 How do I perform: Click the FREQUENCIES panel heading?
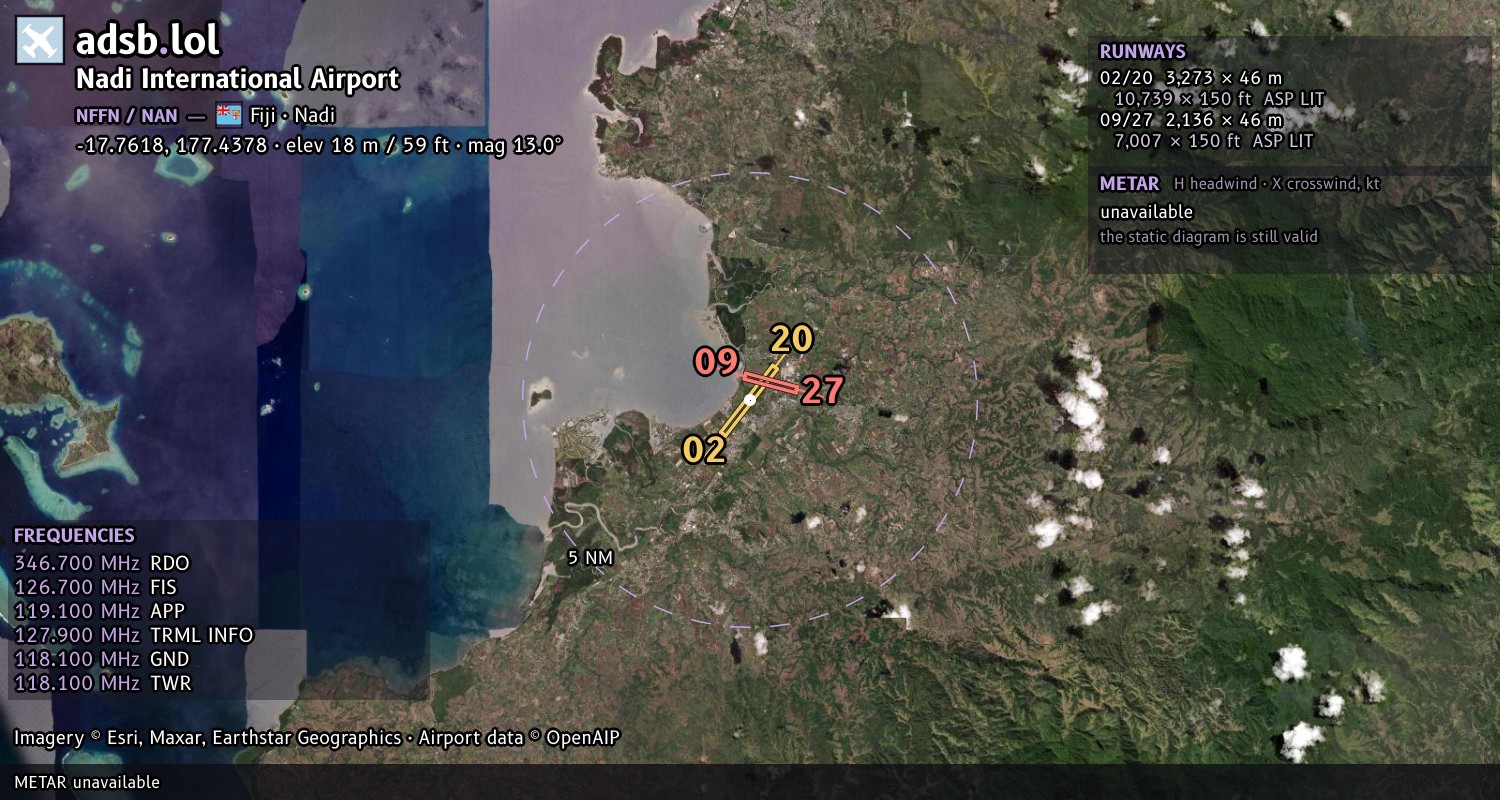[74, 536]
